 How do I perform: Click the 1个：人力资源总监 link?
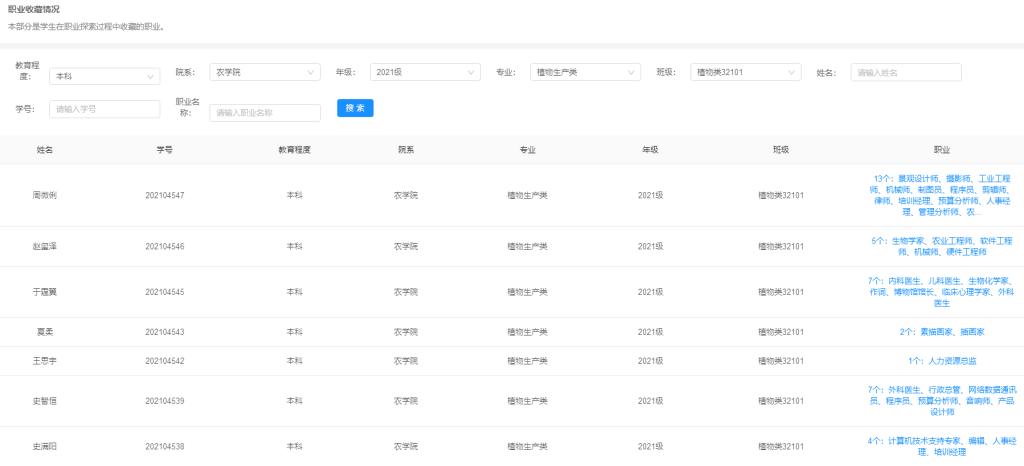coord(941,360)
